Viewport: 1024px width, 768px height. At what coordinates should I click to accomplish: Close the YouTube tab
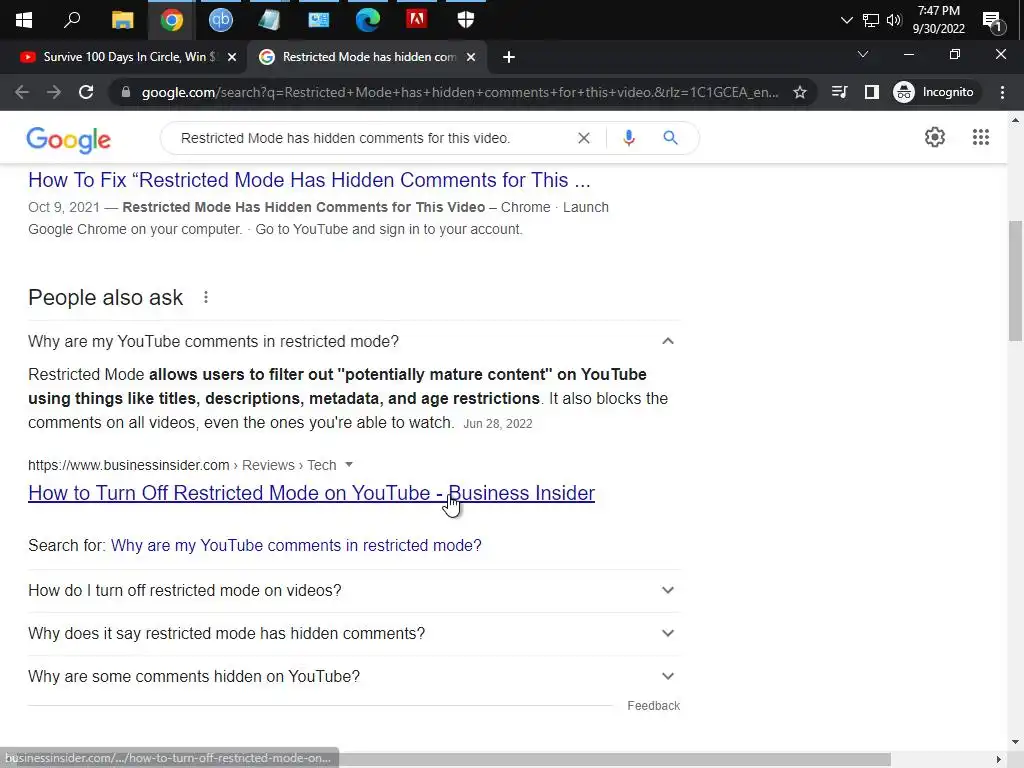tap(232, 57)
